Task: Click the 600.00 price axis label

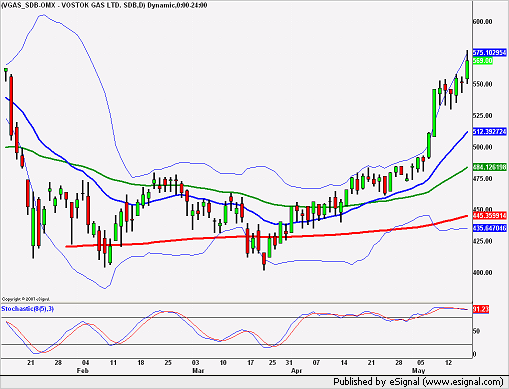Action: click(x=482, y=22)
